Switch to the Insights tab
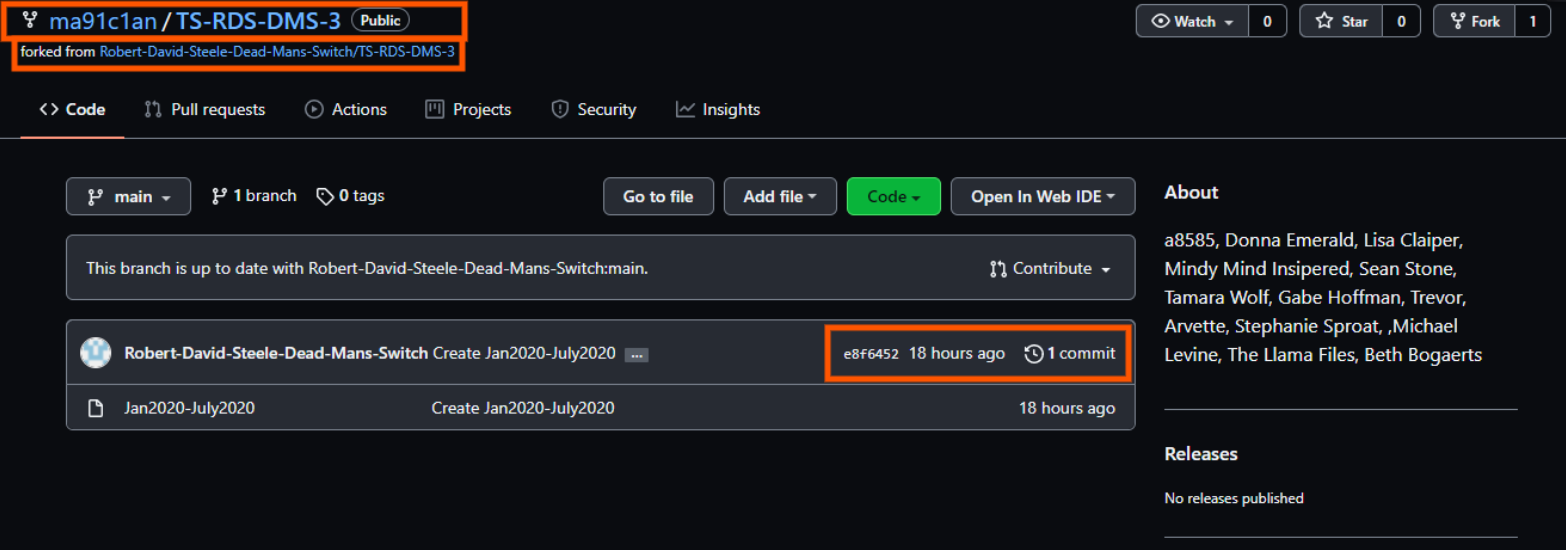1566x550 pixels. point(718,110)
